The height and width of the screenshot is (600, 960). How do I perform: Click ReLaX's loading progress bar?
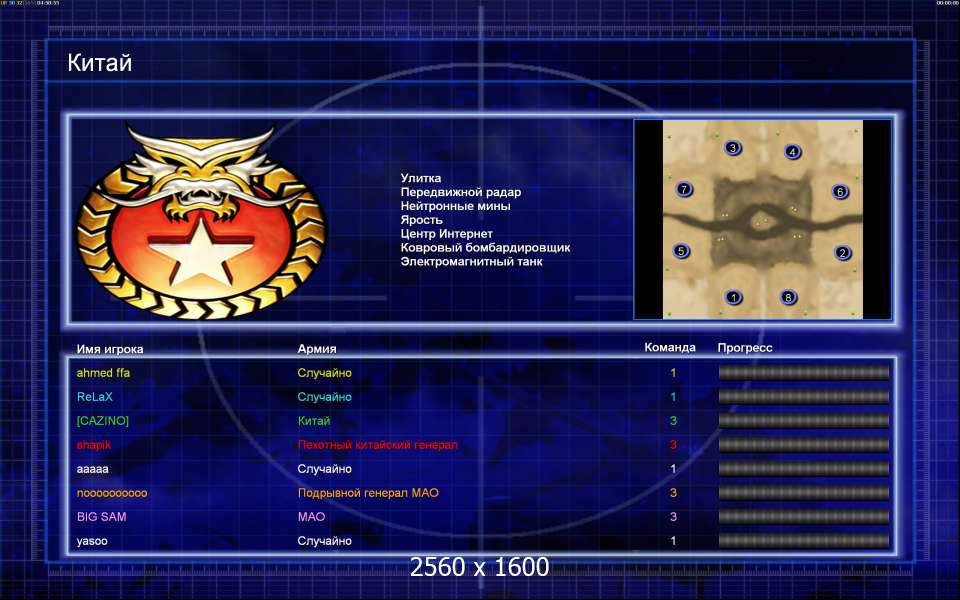[803, 397]
